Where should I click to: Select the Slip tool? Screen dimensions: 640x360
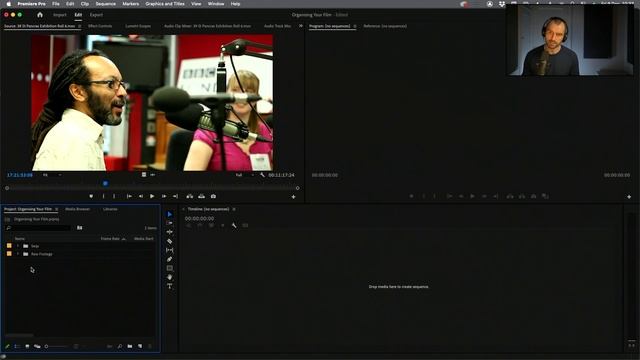(x=170, y=250)
